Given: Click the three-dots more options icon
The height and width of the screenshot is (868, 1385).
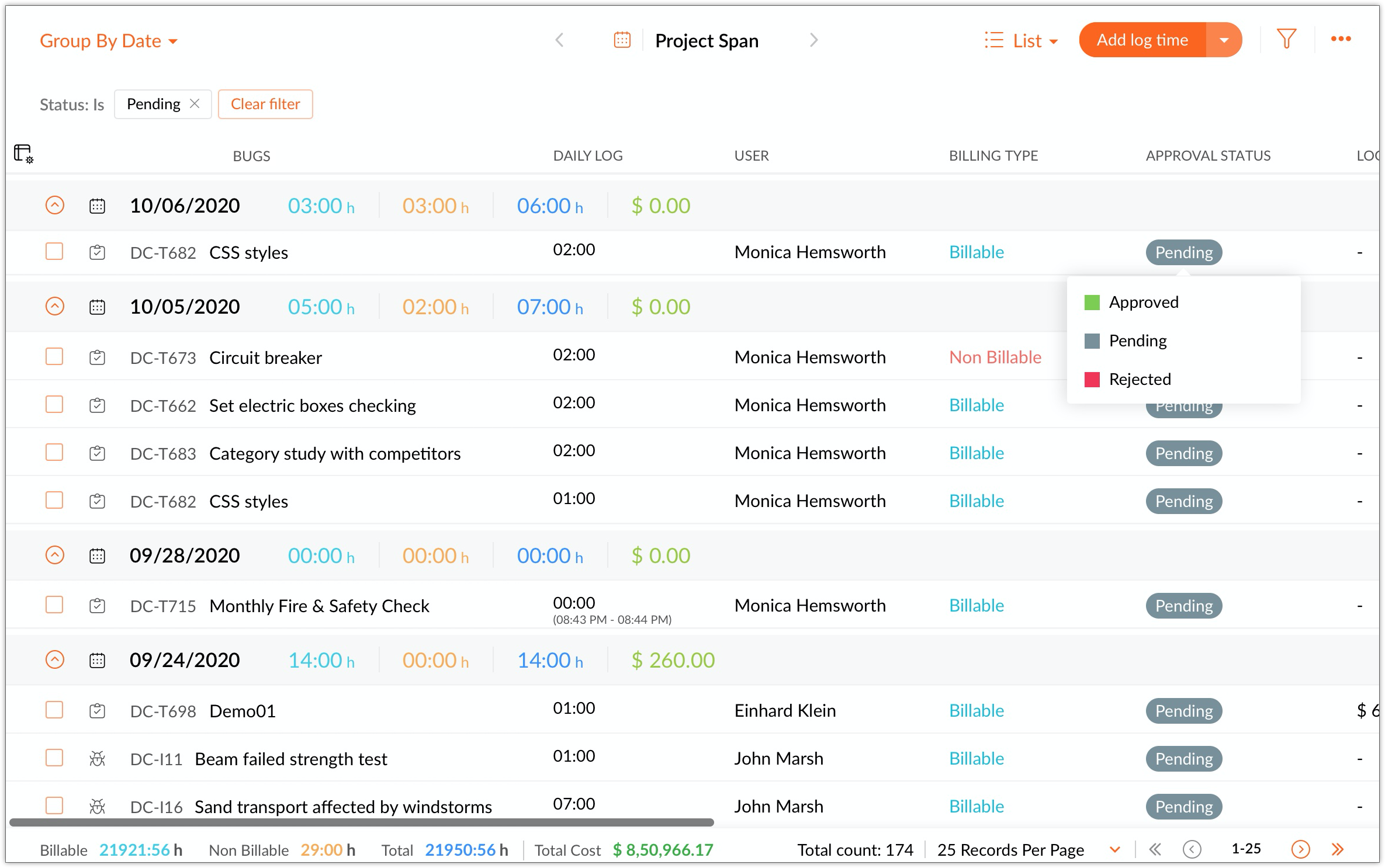Looking at the screenshot, I should click(x=1341, y=39).
